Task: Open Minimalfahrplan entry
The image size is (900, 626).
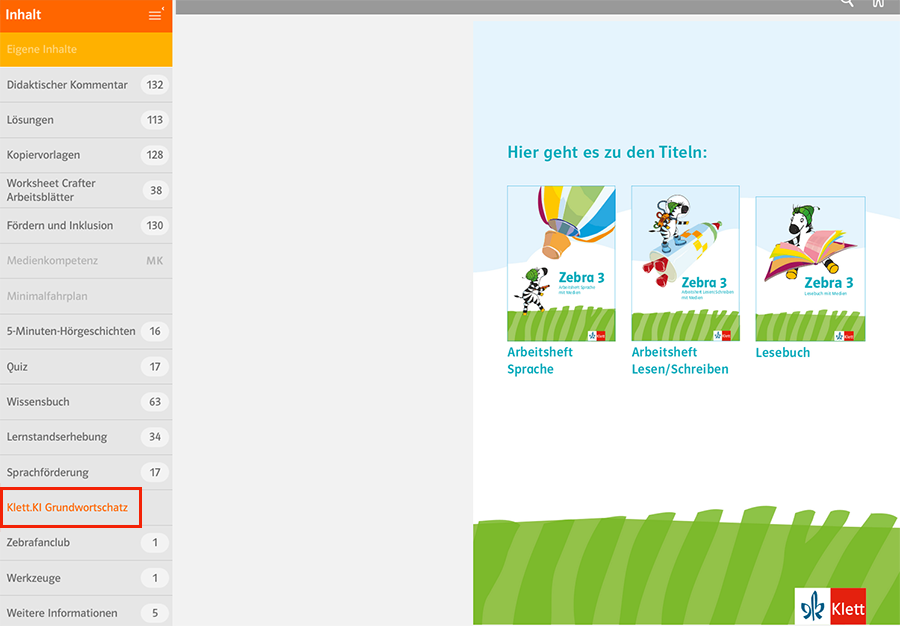Action: pyautogui.click(x=86, y=296)
